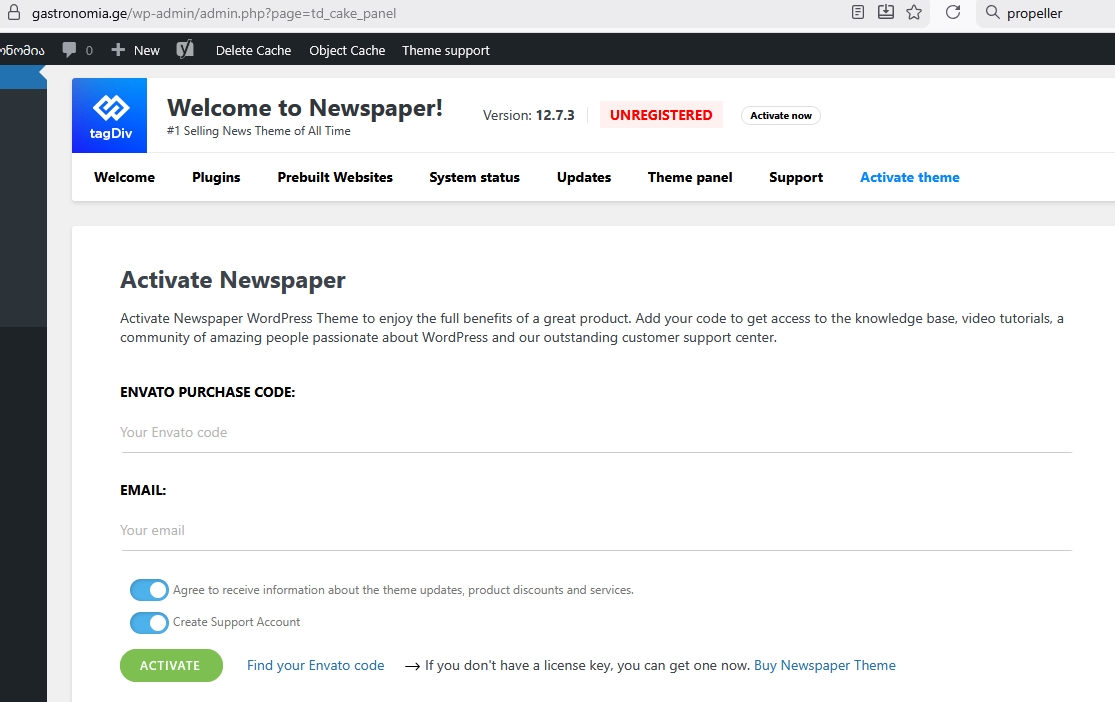Screen dimensions: 1115x702
Task: Click the site name in admin bar
Action: tap(22, 50)
